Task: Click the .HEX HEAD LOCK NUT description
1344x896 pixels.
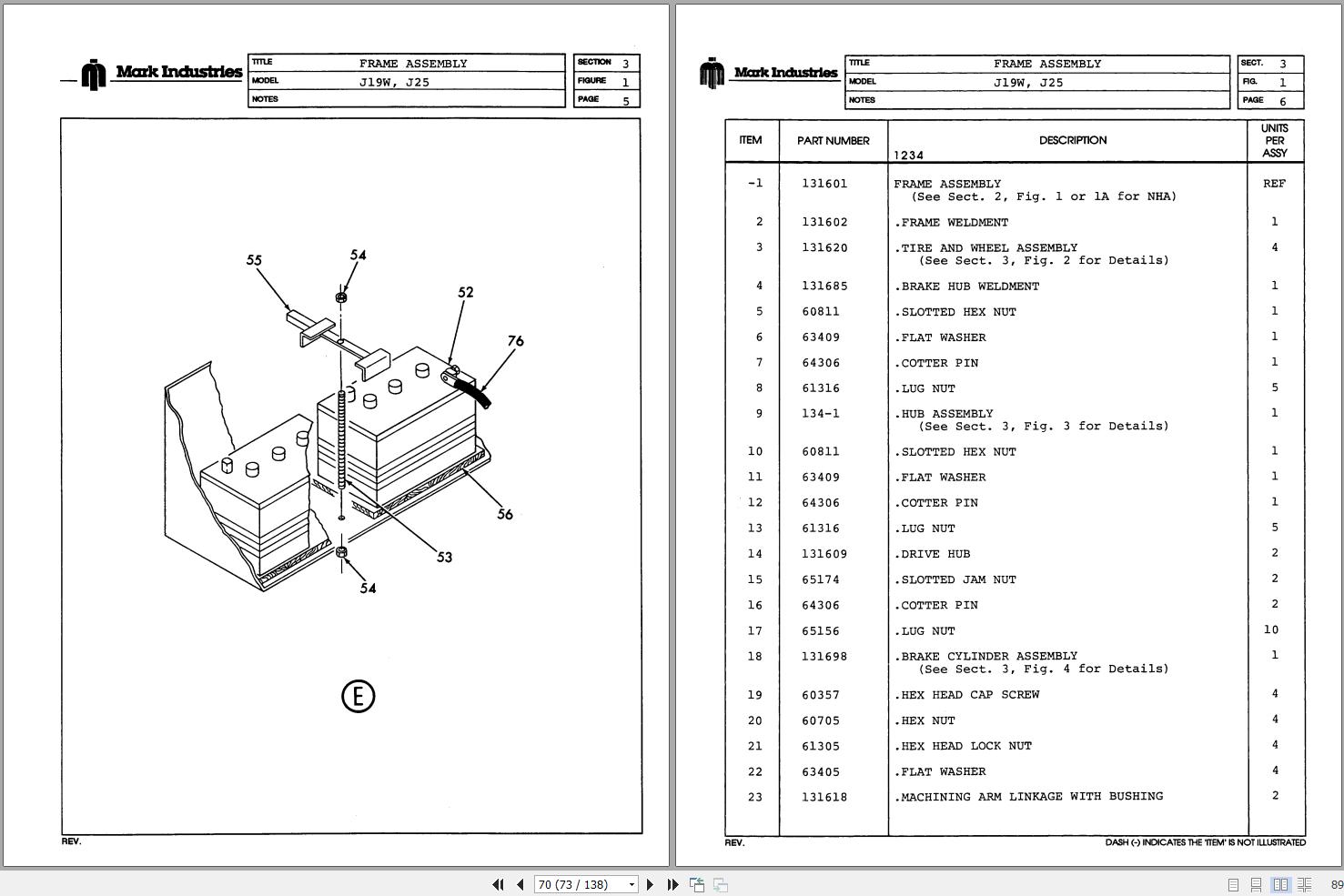Action: tap(963, 745)
